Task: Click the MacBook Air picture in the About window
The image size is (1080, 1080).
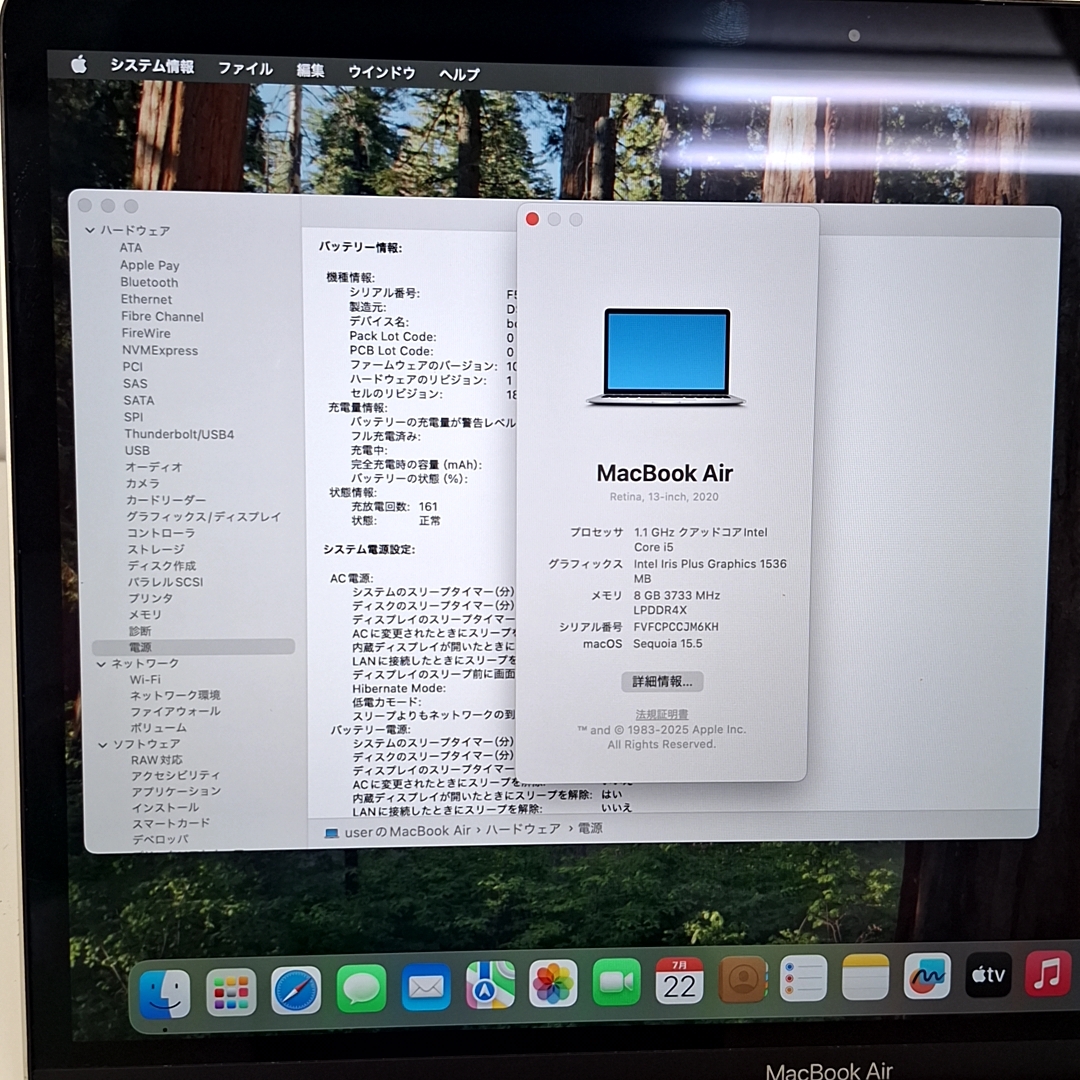Action: click(x=665, y=357)
